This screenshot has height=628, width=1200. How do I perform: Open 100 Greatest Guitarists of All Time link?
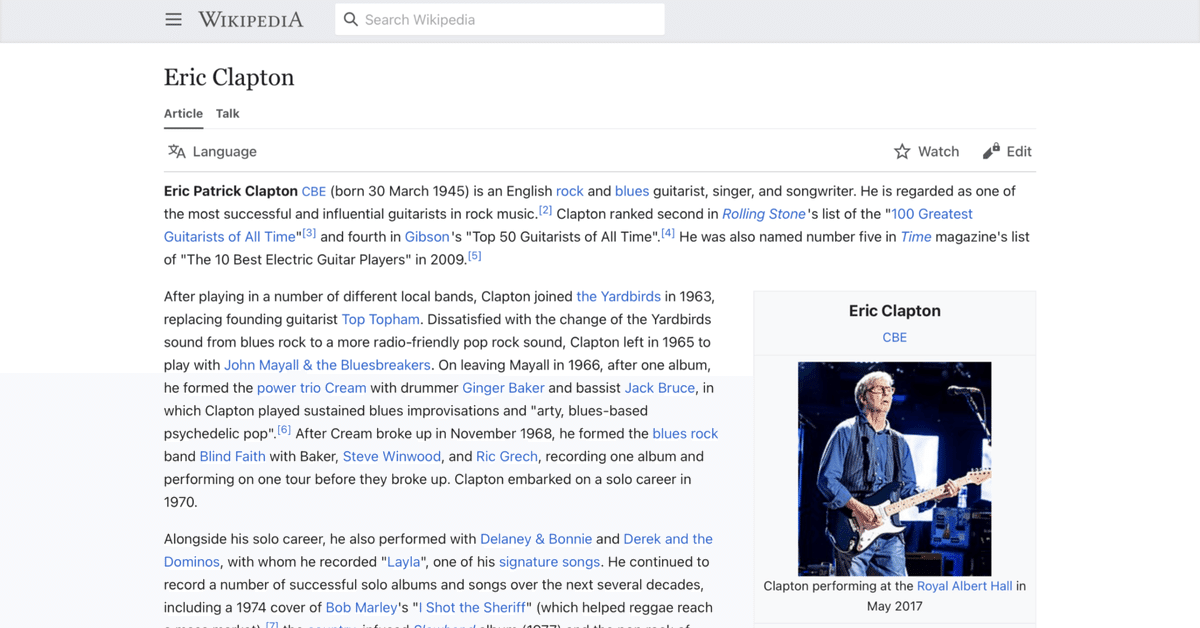pos(568,225)
